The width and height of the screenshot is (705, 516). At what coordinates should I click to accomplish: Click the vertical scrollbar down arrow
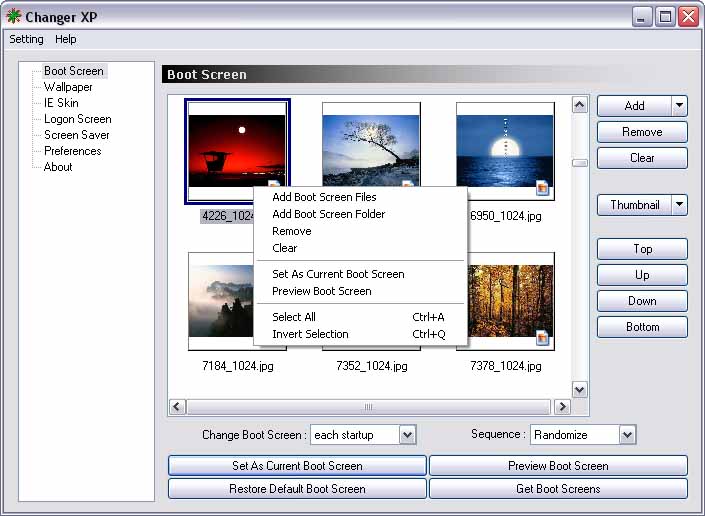tap(579, 389)
